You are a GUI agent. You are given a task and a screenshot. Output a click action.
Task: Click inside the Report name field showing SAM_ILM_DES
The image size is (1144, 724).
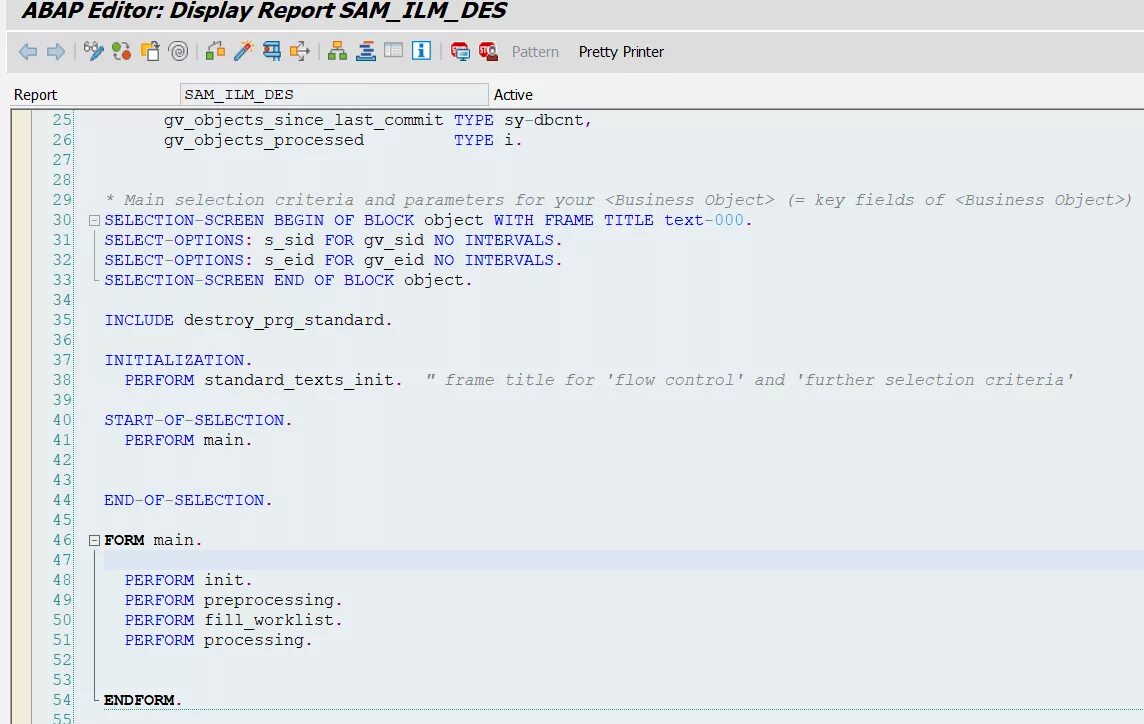(x=330, y=94)
